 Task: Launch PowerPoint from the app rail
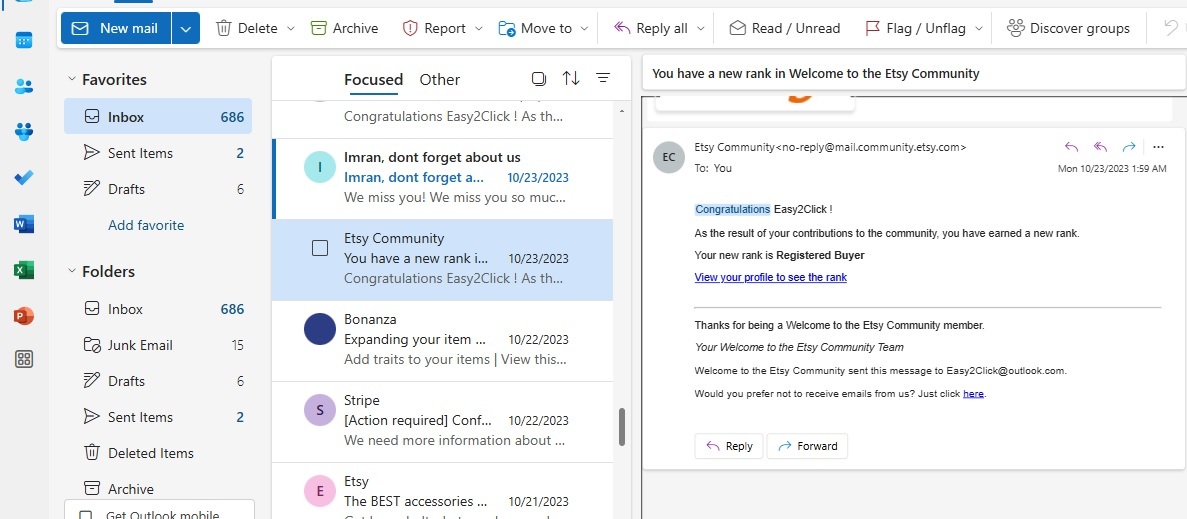[x=24, y=315]
